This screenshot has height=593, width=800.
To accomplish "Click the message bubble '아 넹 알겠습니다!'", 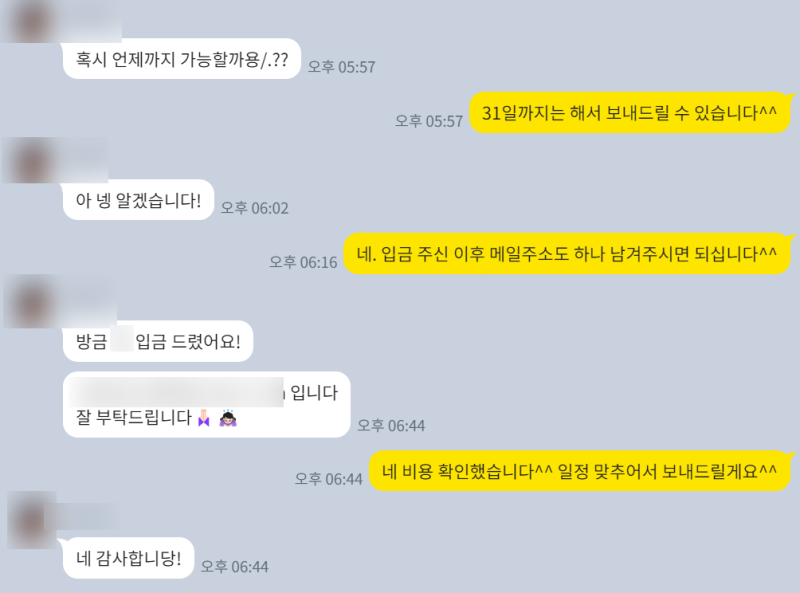I will tap(138, 200).
